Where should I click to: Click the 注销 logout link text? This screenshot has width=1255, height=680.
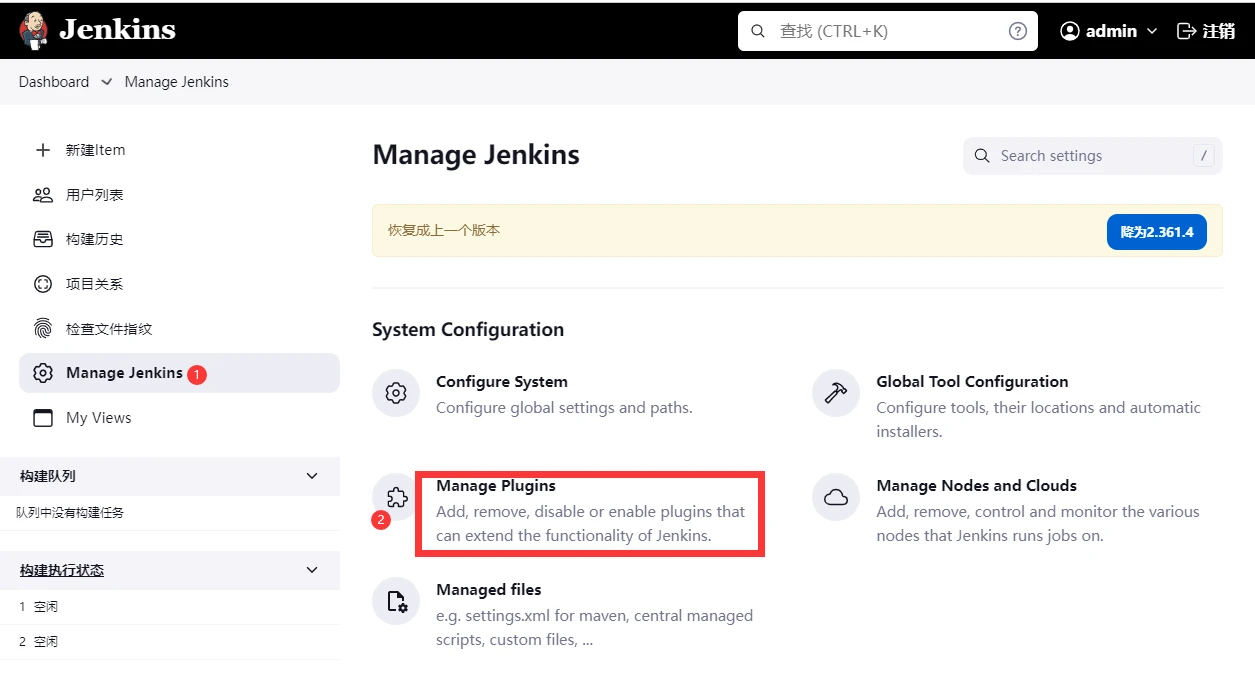tap(1219, 31)
